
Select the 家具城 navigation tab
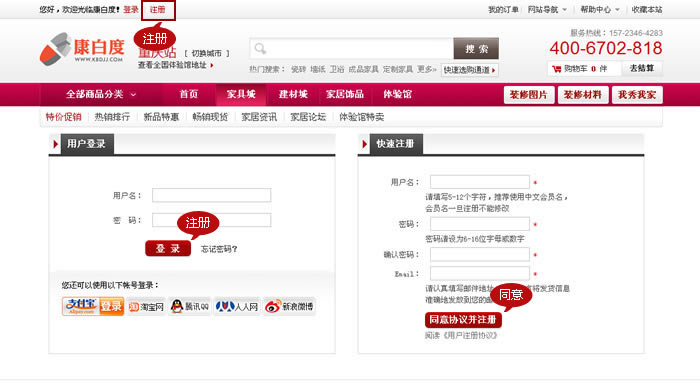point(241,94)
